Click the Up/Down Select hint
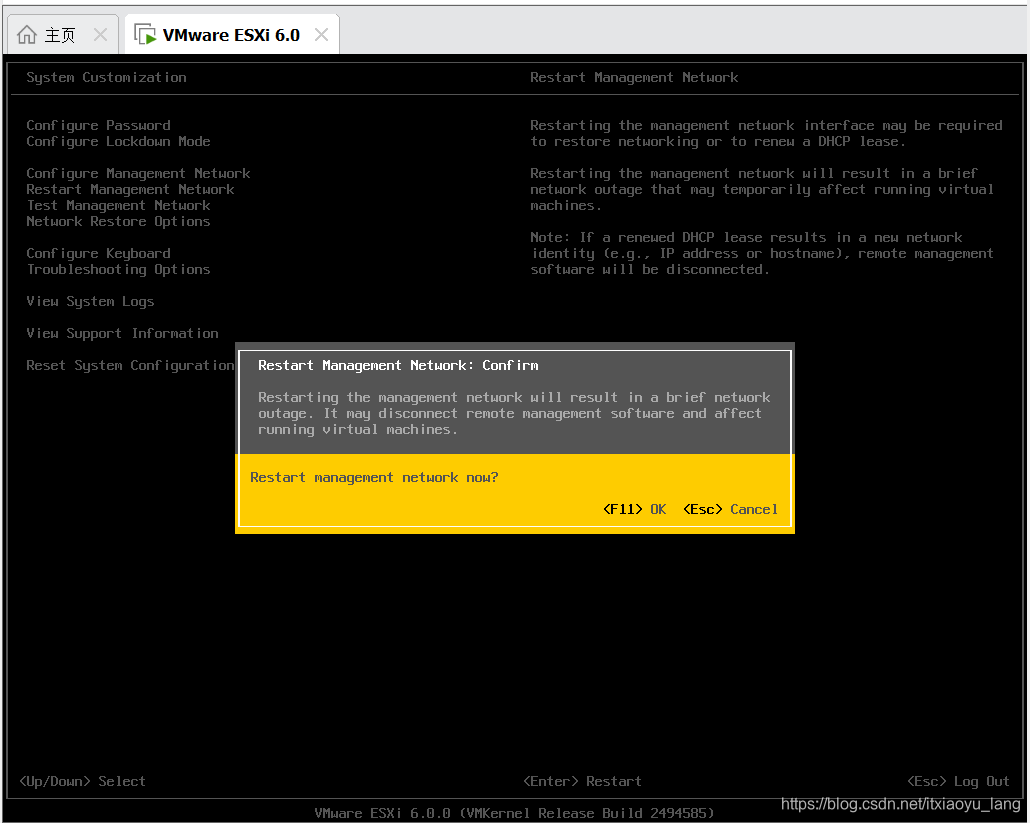 [83, 781]
